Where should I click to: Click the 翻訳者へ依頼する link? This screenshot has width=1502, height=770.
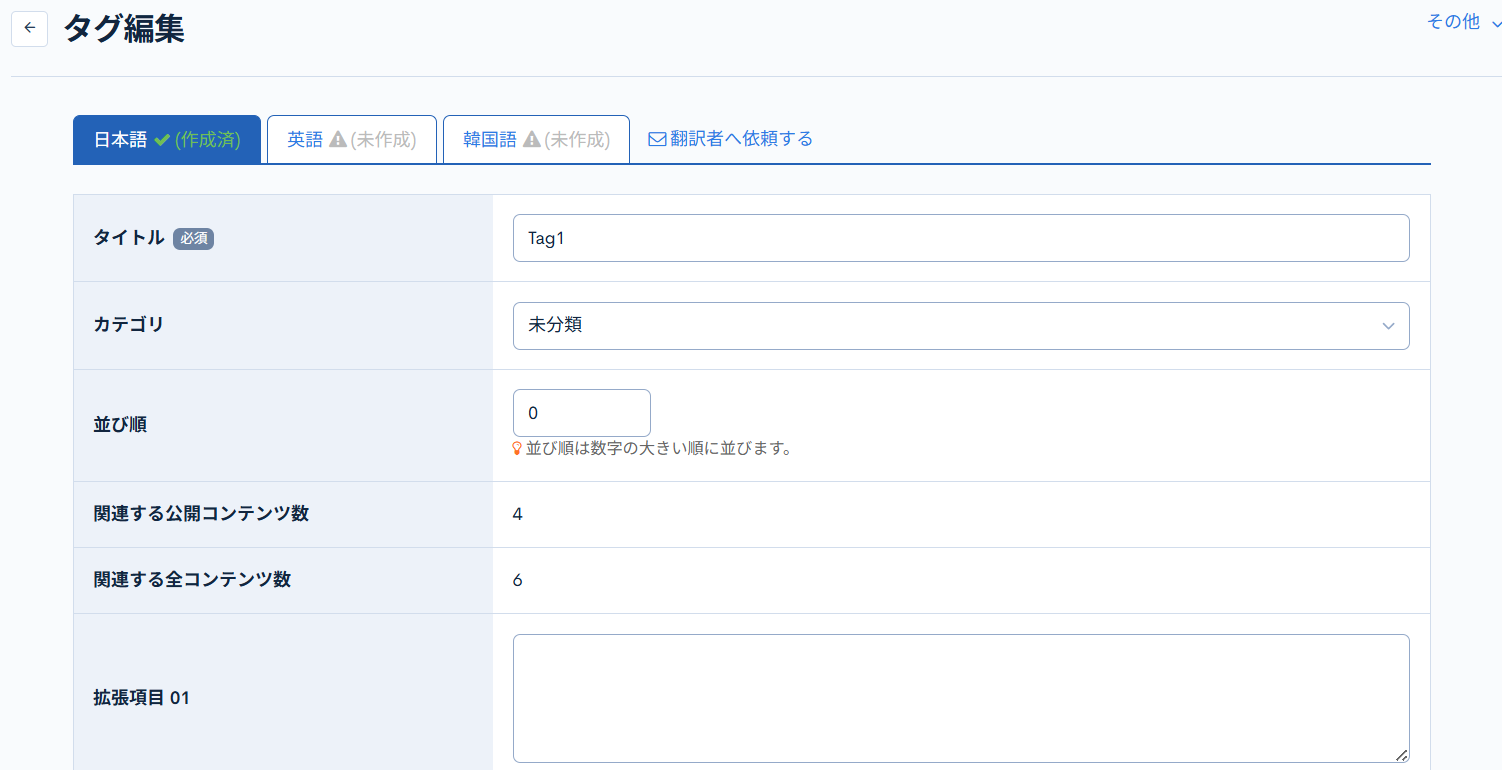[742, 139]
